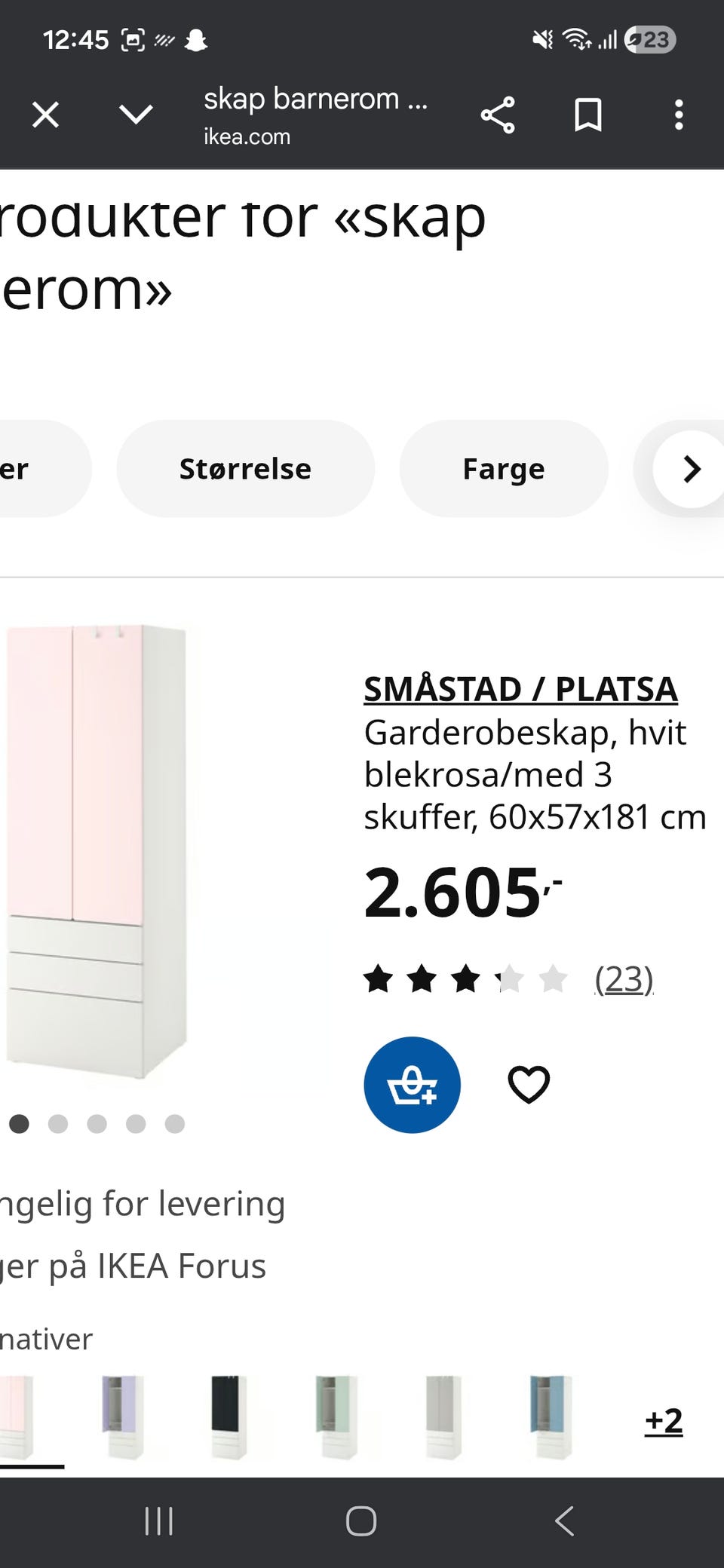This screenshot has height=1568, width=724.
Task: Bookmark this page
Action: 588,115
